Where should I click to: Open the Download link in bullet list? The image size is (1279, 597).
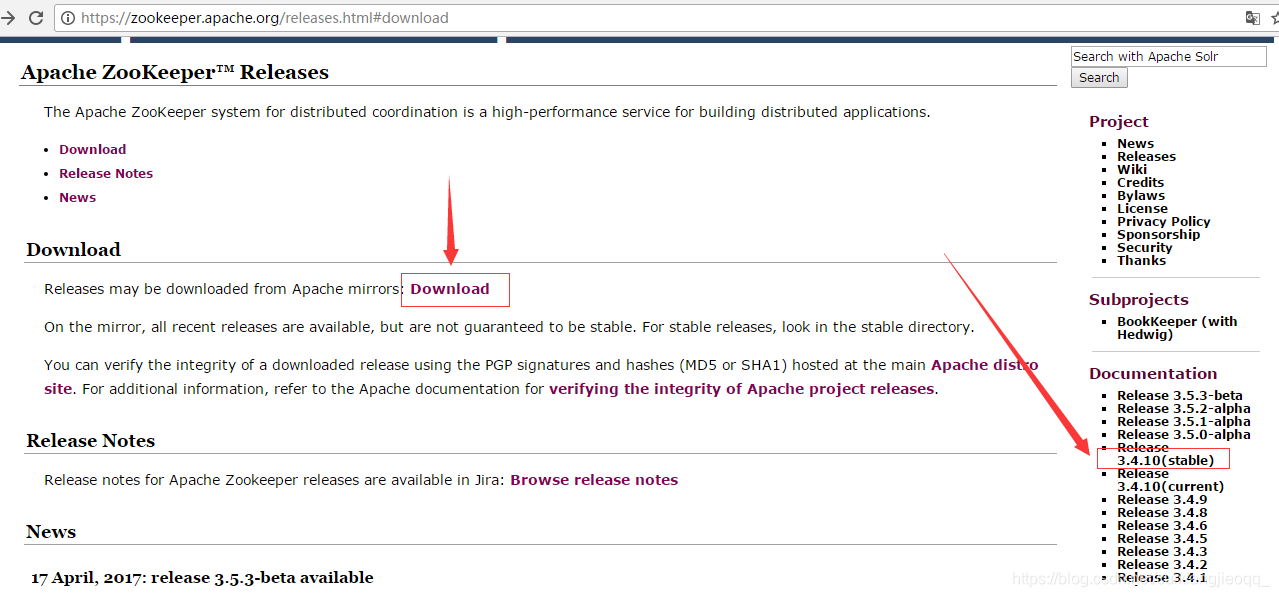92,150
